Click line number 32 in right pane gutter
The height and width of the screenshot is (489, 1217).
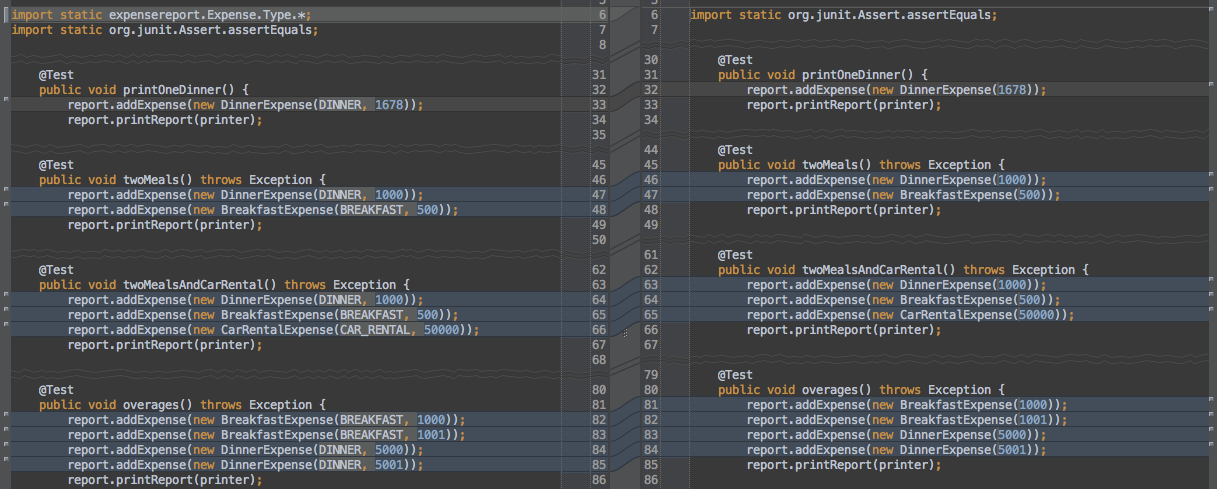(x=653, y=90)
